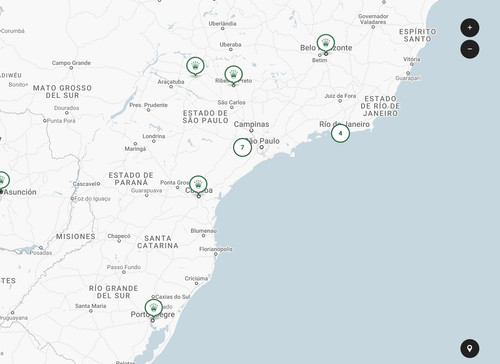This screenshot has width=500, height=364.
Task: Click the São Carlos city label
Action: point(232,102)
